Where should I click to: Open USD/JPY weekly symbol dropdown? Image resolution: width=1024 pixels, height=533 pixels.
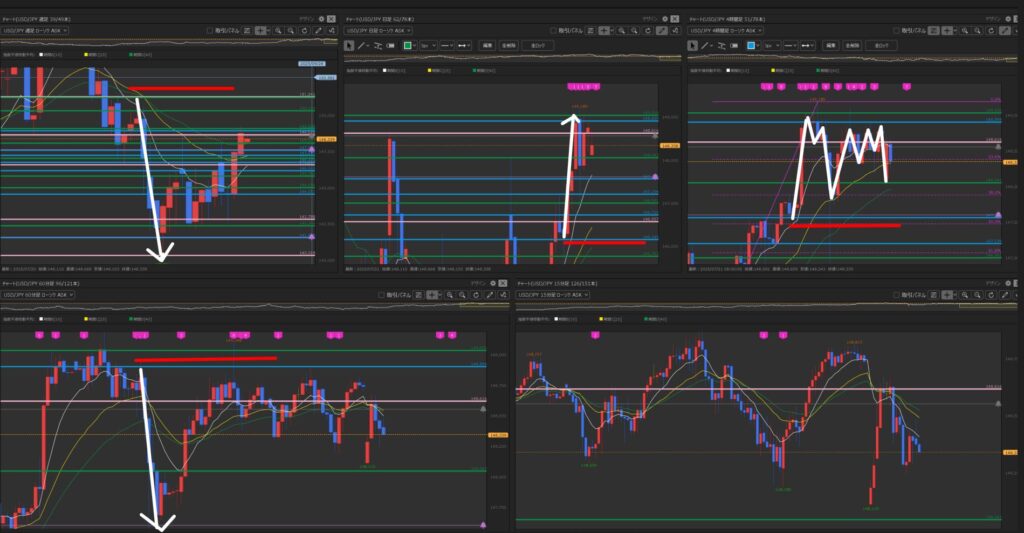tap(35, 31)
